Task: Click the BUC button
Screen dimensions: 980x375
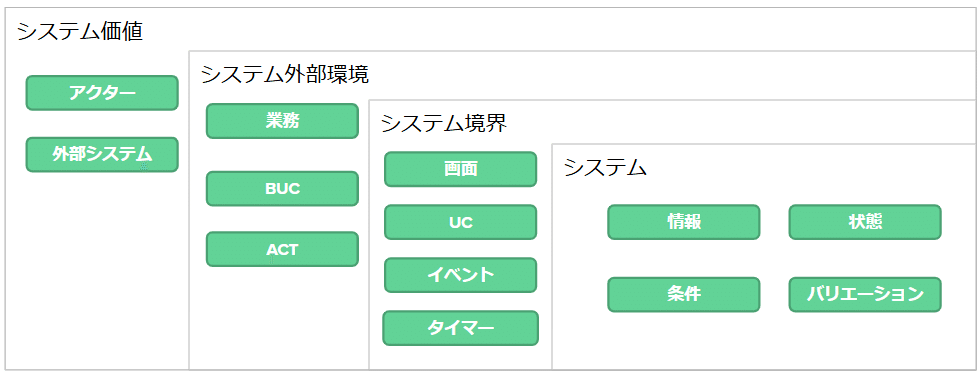Action: tap(282, 189)
